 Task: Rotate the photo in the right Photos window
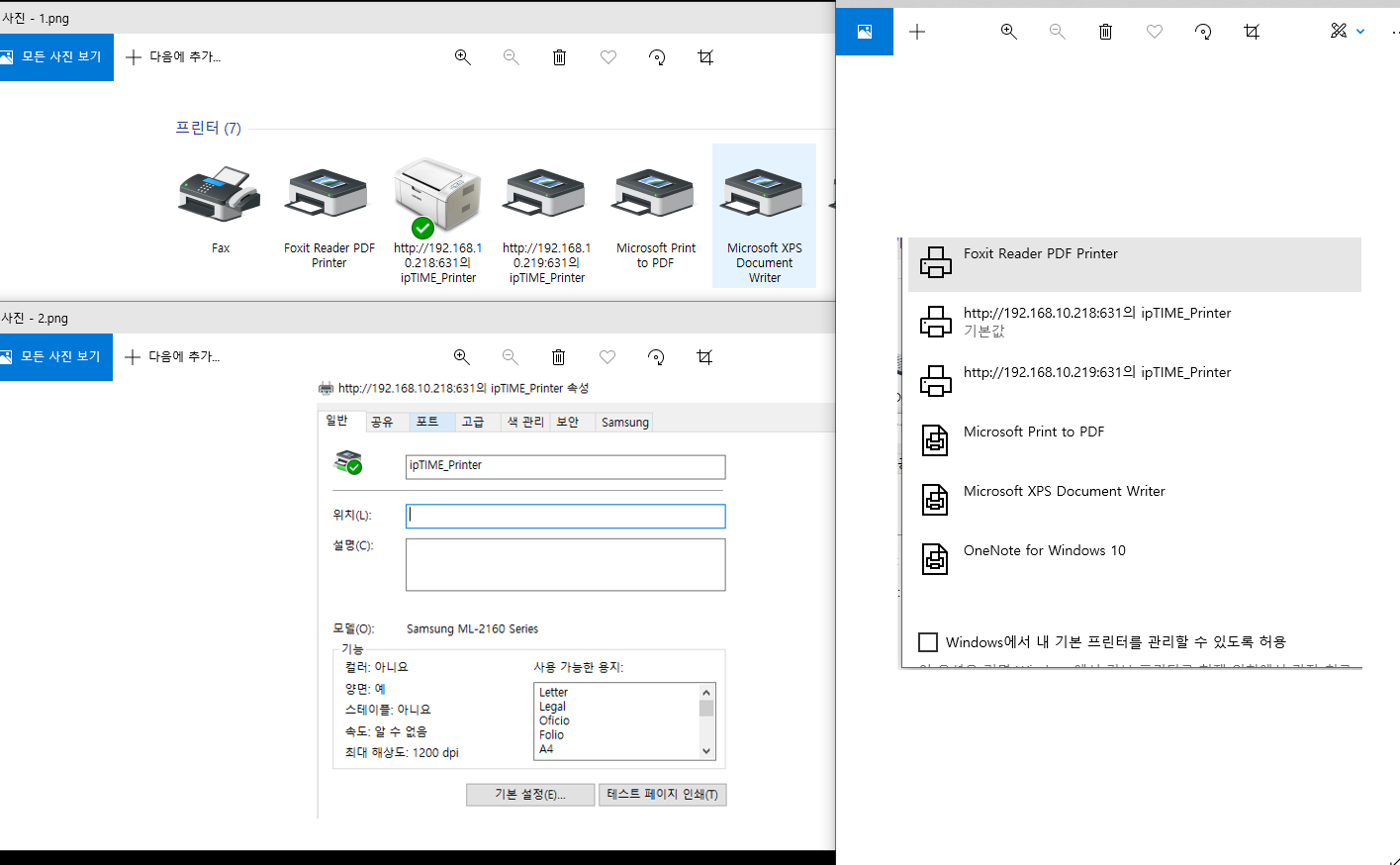click(1203, 32)
